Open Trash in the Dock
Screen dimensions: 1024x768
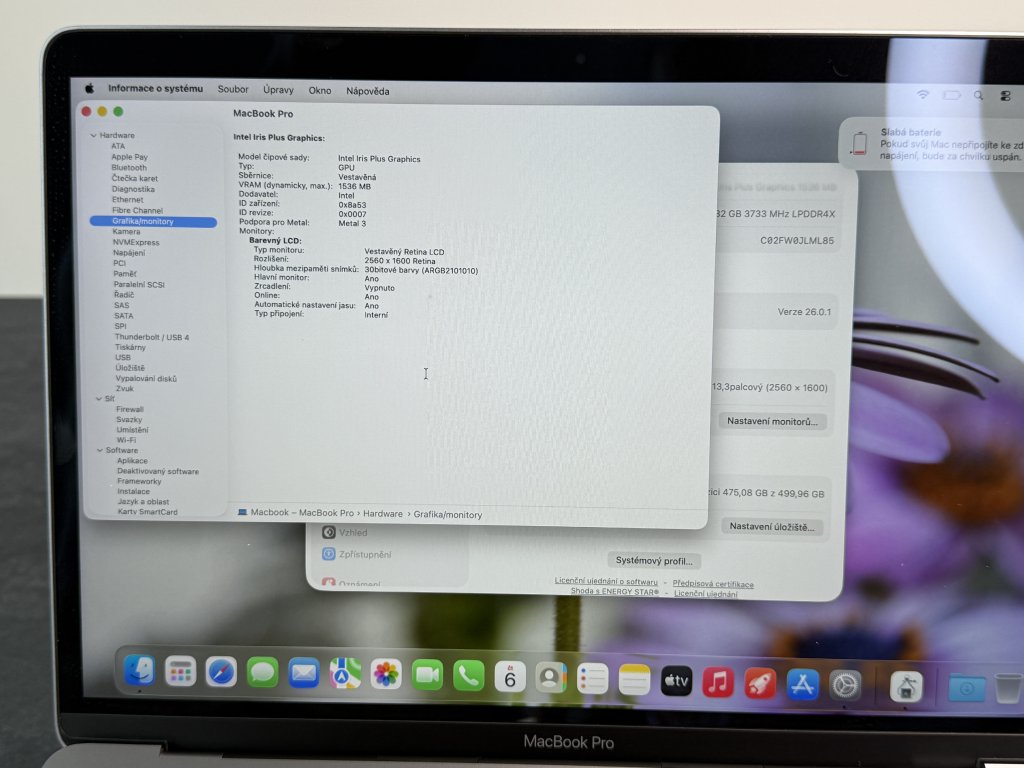(x=1008, y=688)
